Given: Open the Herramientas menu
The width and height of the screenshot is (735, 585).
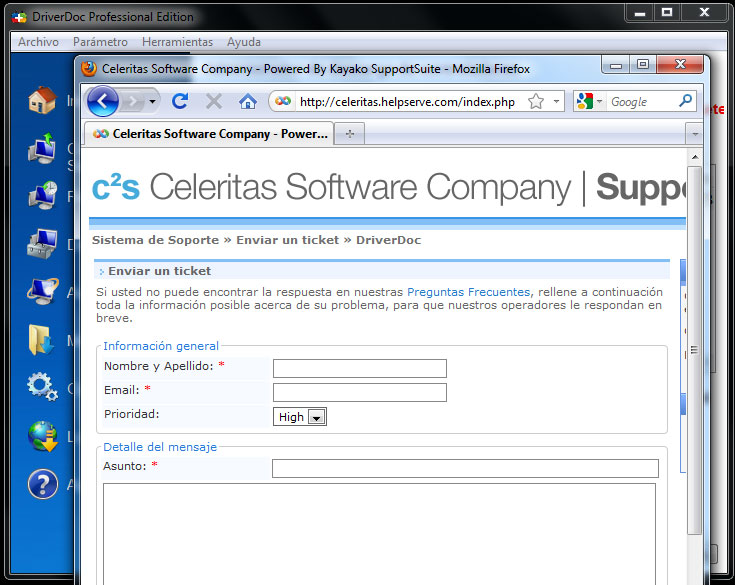Looking at the screenshot, I should tap(177, 42).
